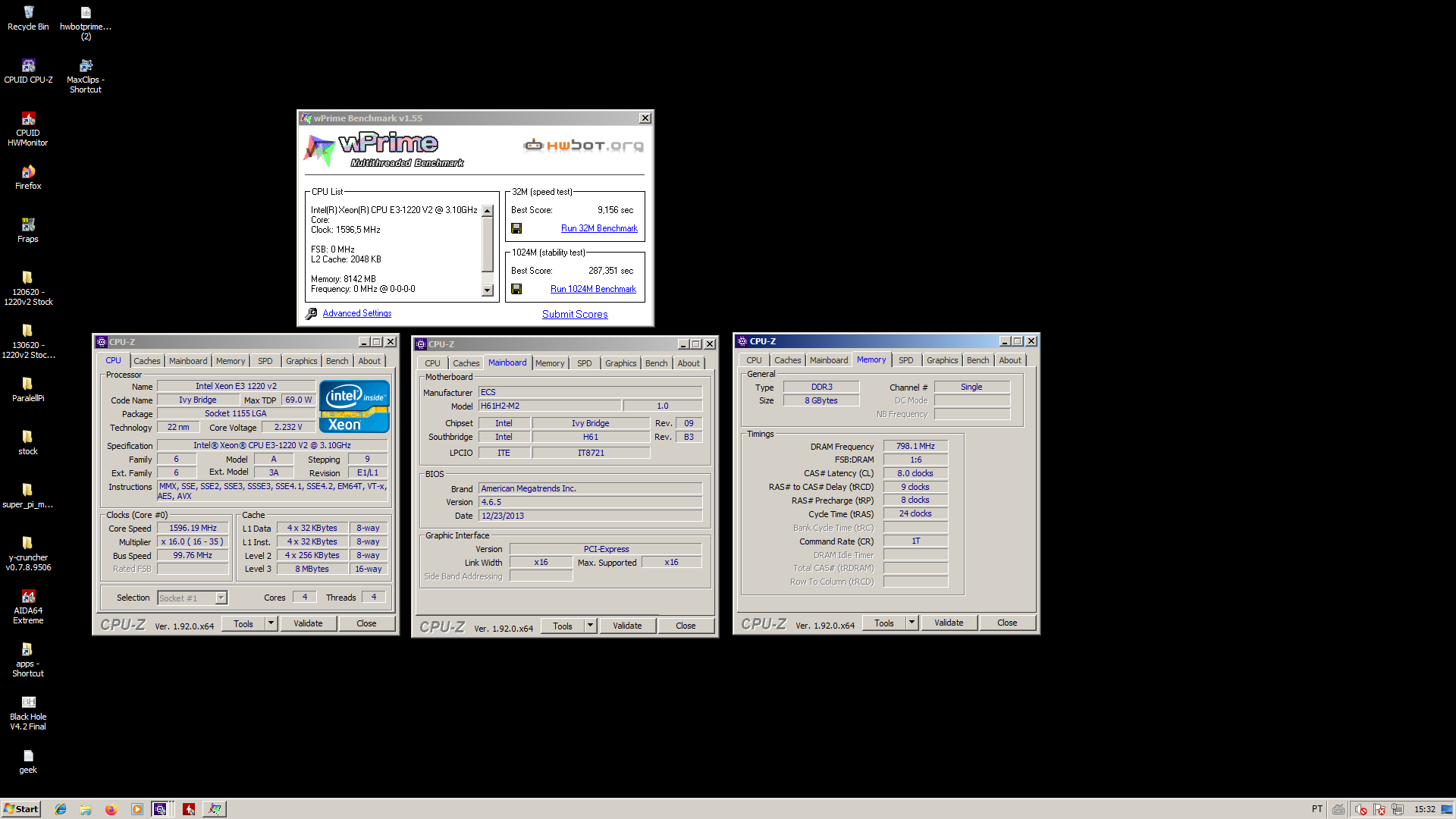This screenshot has height=819, width=1456.
Task: Click the PT language indicator on taskbar
Action: 1317,809
